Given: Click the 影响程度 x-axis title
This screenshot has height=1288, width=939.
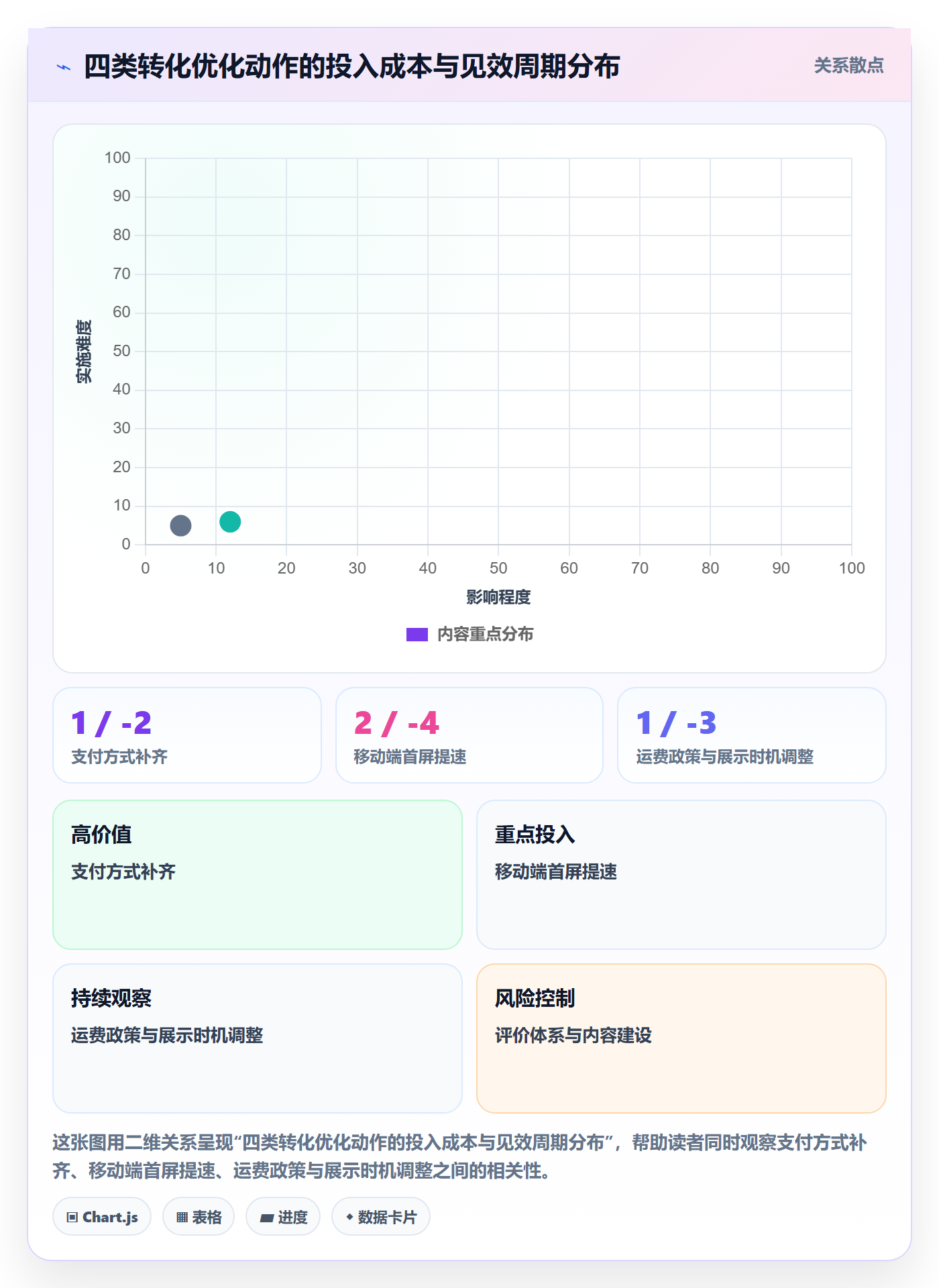Looking at the screenshot, I should [x=498, y=597].
